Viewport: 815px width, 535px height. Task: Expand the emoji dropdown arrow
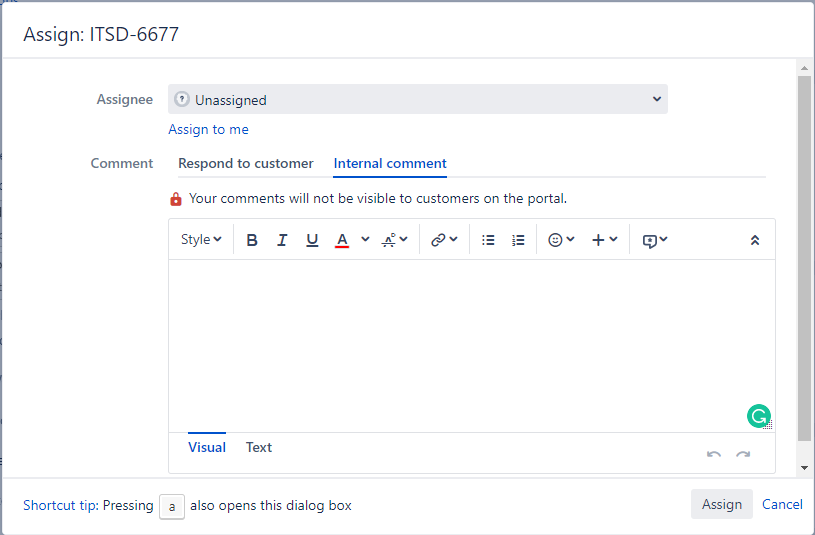pyautogui.click(x=570, y=239)
